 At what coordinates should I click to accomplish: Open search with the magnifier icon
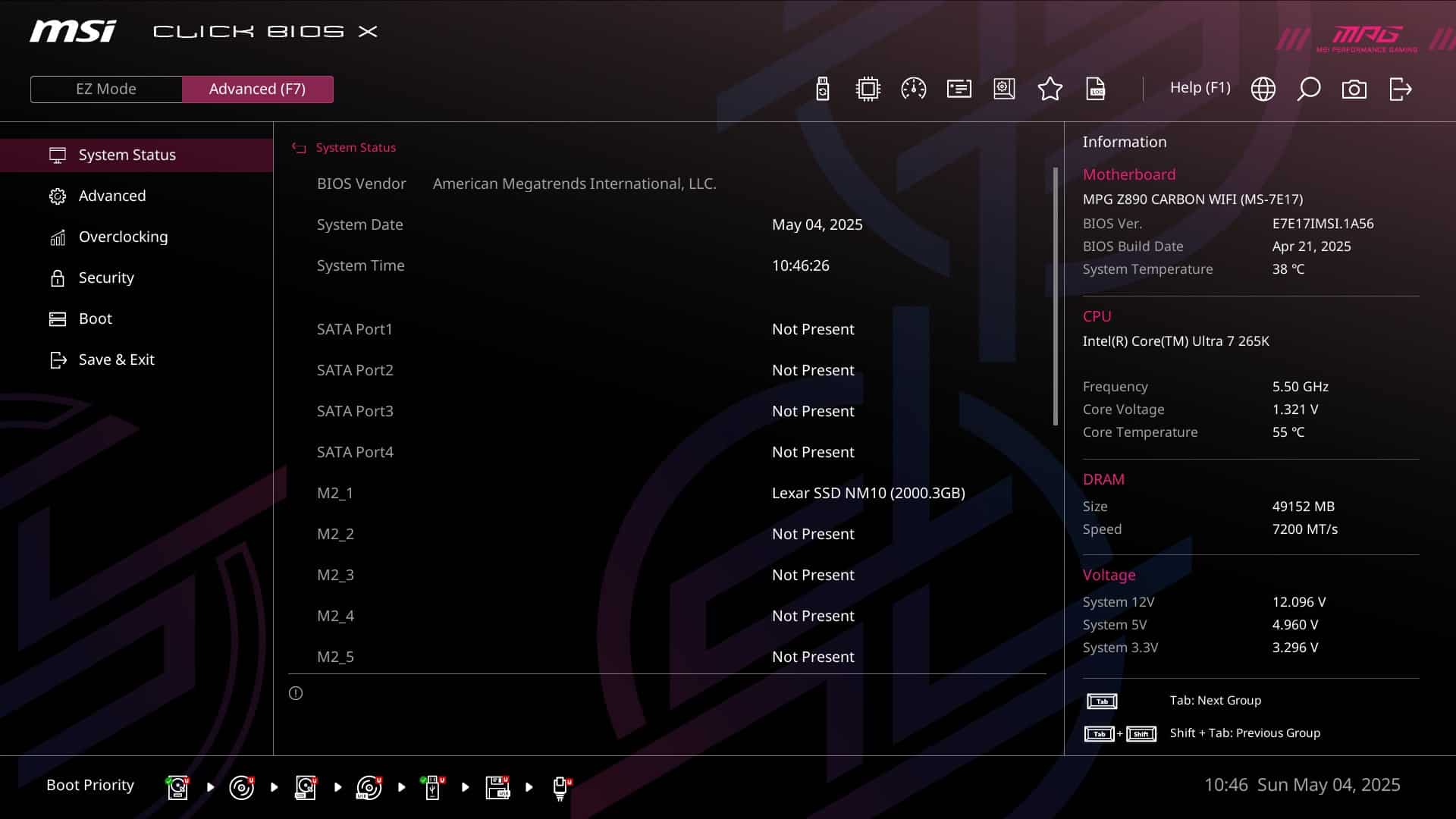tap(1308, 89)
